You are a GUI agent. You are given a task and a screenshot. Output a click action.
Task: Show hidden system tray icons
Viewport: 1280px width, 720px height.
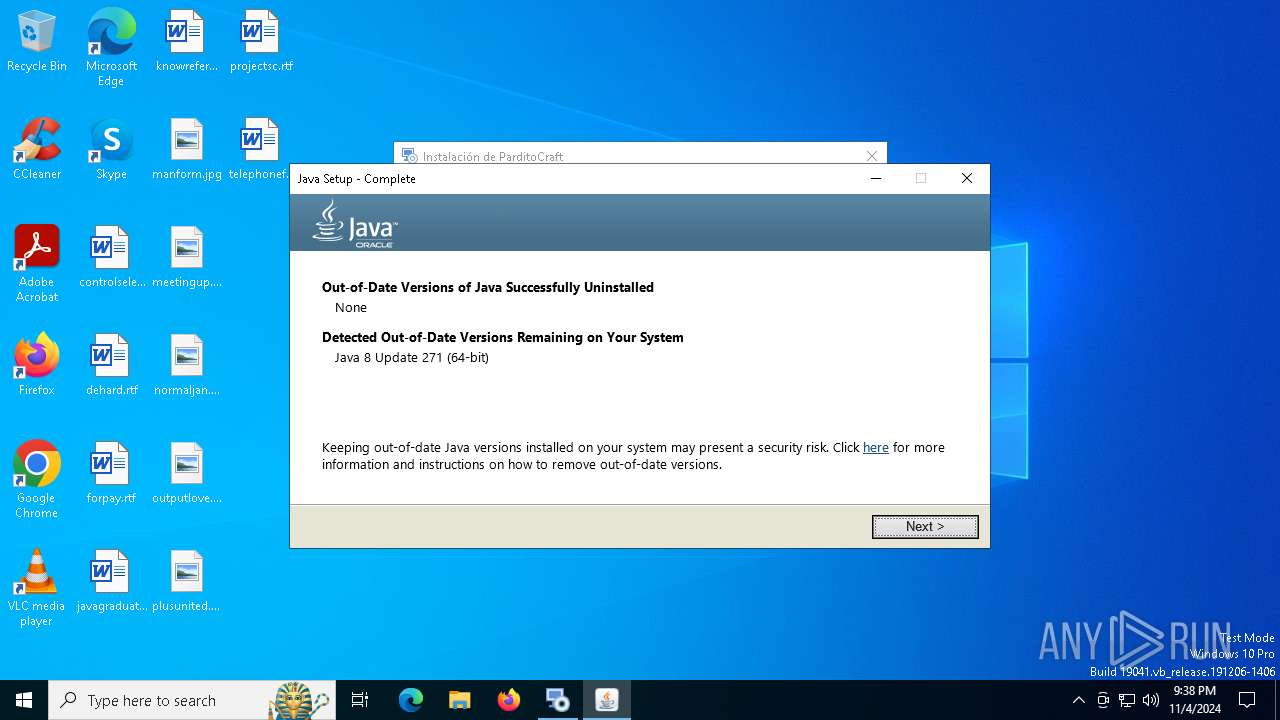[1078, 700]
